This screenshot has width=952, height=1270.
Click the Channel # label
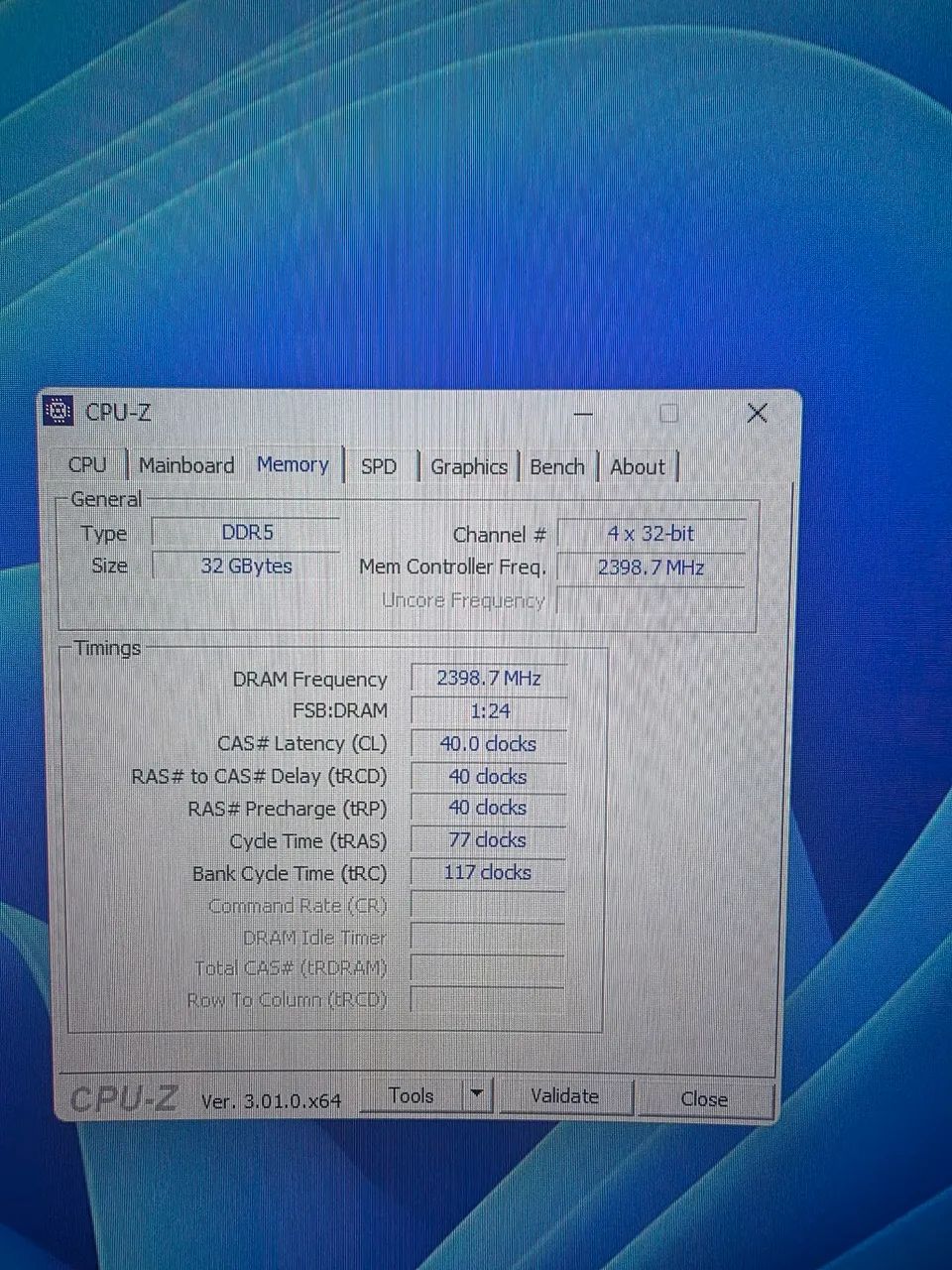(x=500, y=535)
